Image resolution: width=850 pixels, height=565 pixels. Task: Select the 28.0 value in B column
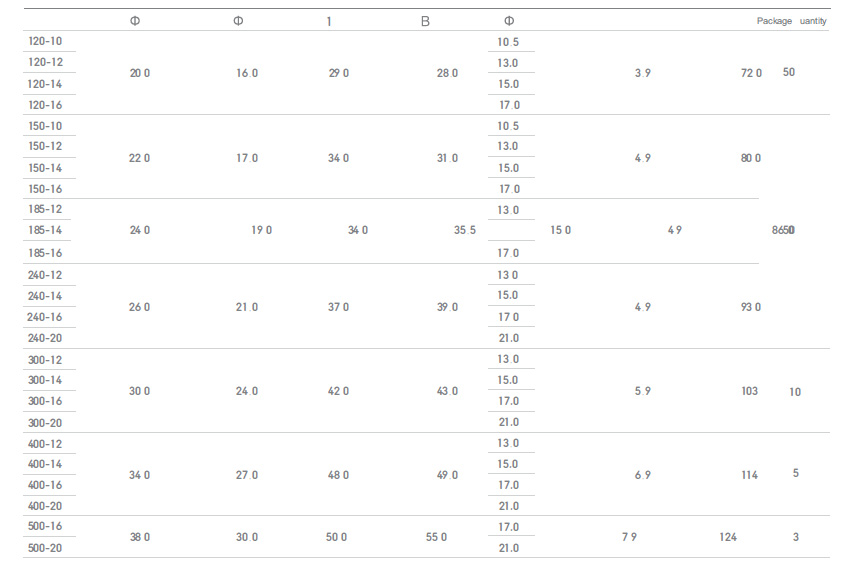pos(447,73)
